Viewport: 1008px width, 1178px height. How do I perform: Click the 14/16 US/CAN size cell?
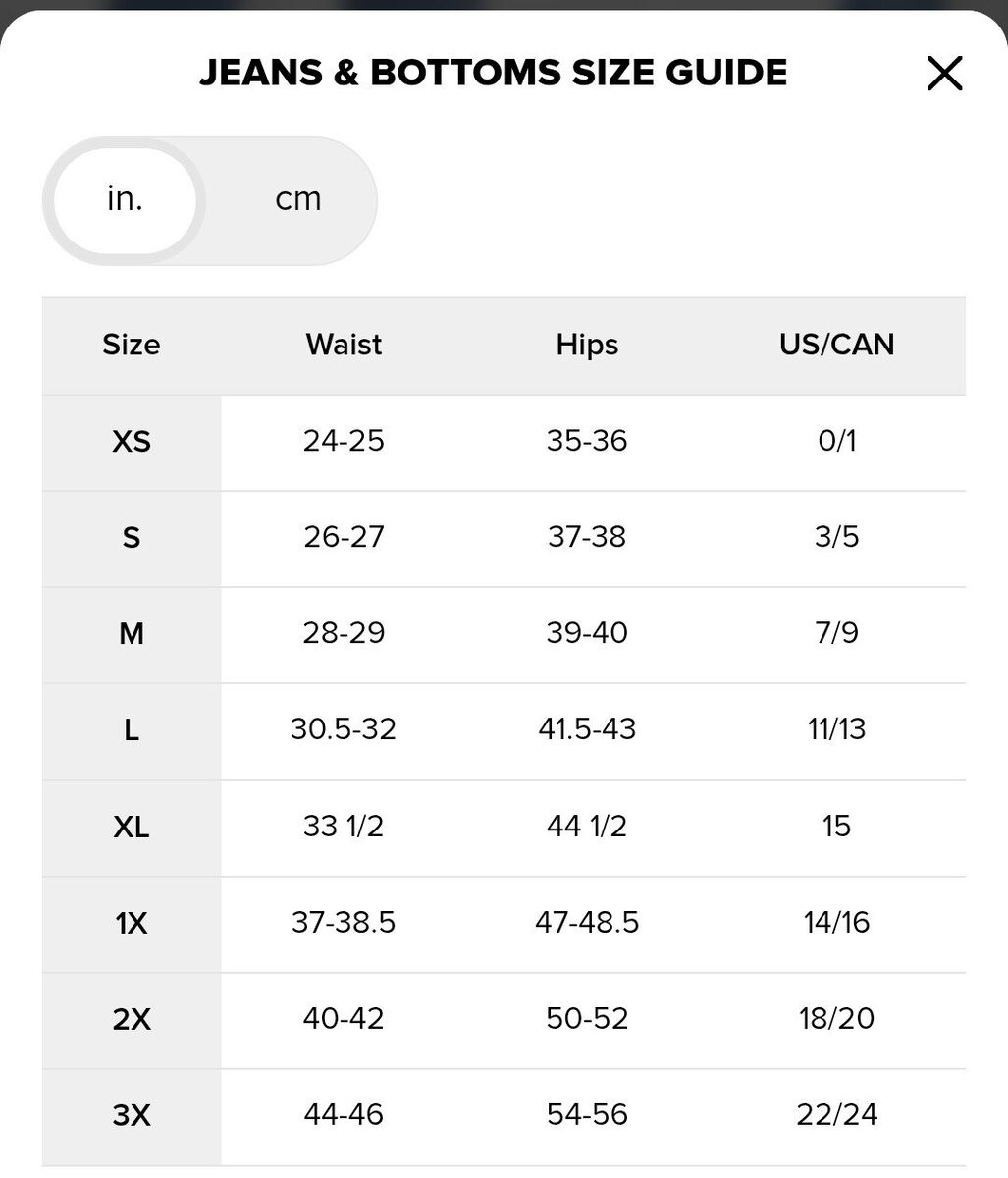(x=836, y=923)
